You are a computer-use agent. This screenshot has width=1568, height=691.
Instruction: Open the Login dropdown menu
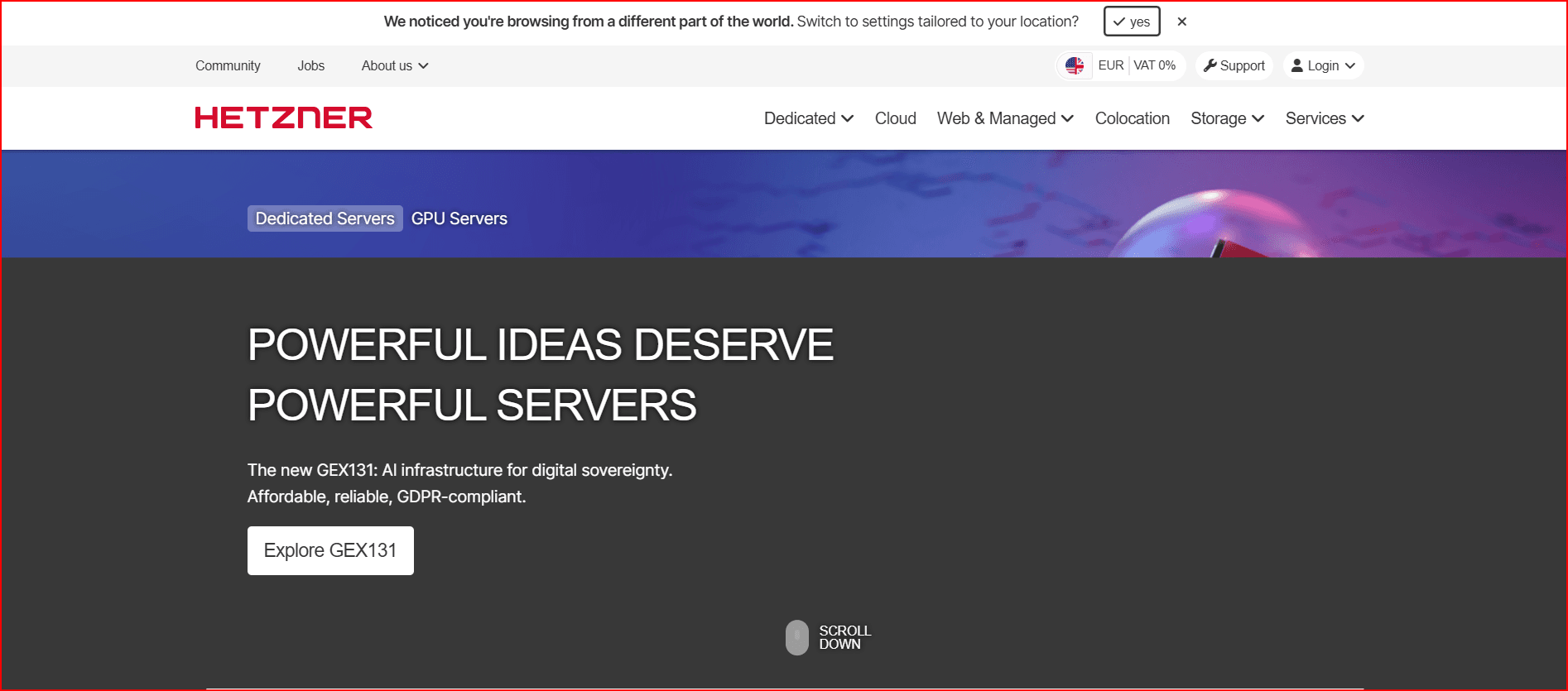click(x=1323, y=65)
